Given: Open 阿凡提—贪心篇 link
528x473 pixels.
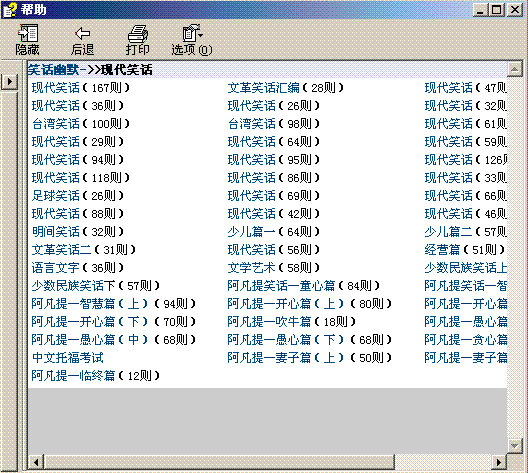Looking at the screenshot, I should pos(465,340).
